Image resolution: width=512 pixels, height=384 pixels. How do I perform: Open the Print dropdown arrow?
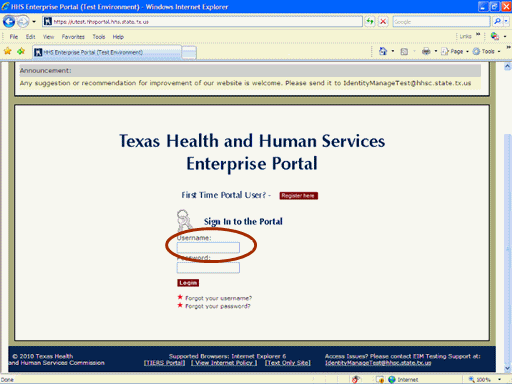436,51
